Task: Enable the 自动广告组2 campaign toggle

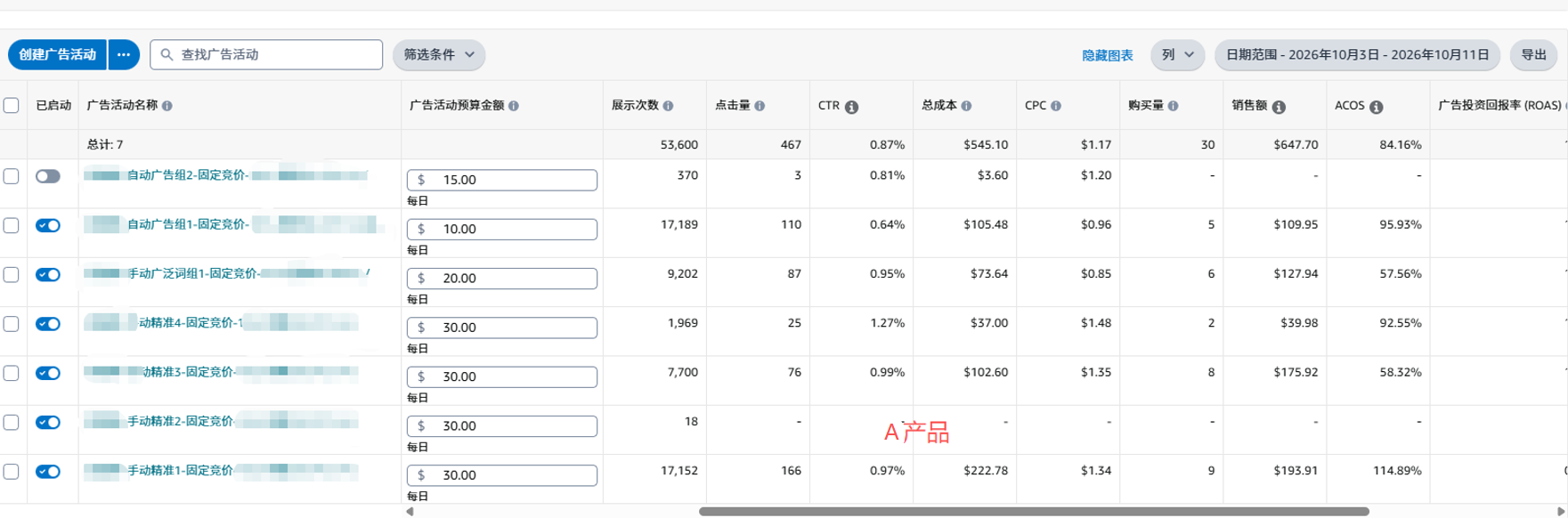Action: pos(48,176)
